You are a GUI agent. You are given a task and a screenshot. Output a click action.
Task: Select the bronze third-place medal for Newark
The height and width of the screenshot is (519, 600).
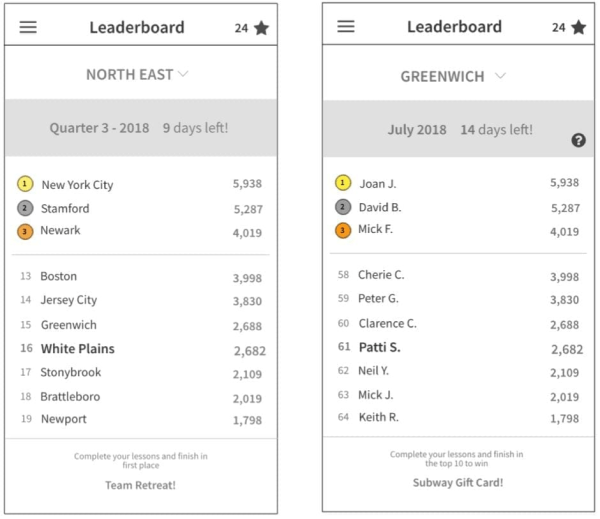pos(25,232)
